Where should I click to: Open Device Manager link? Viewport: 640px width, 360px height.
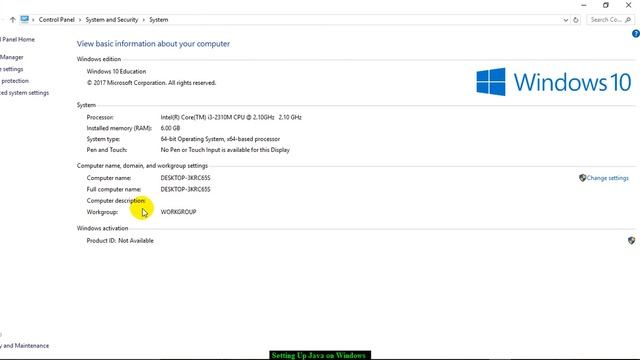click(x=11, y=57)
